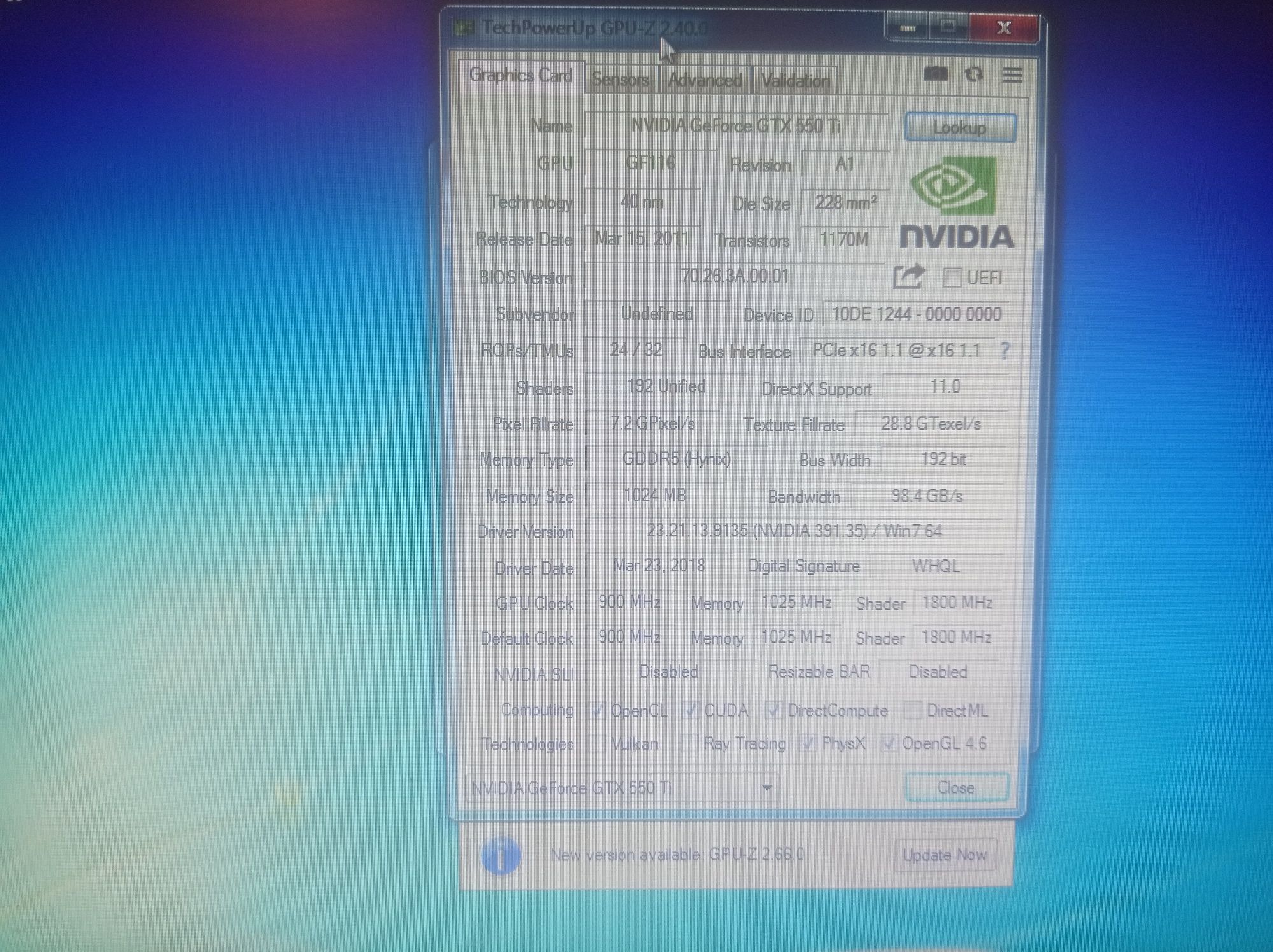Click the GPU field GF116
Screen dimensions: 1273x952
(651, 163)
